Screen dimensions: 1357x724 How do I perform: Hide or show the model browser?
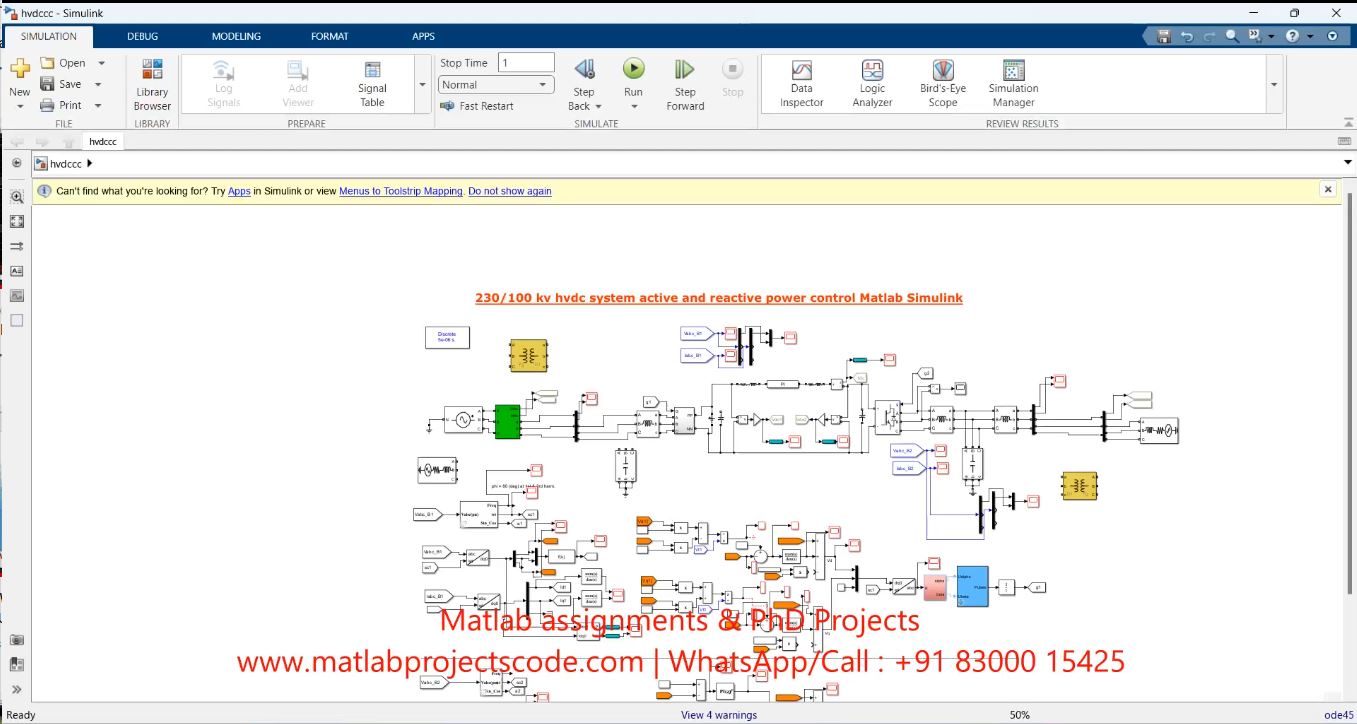[16, 163]
